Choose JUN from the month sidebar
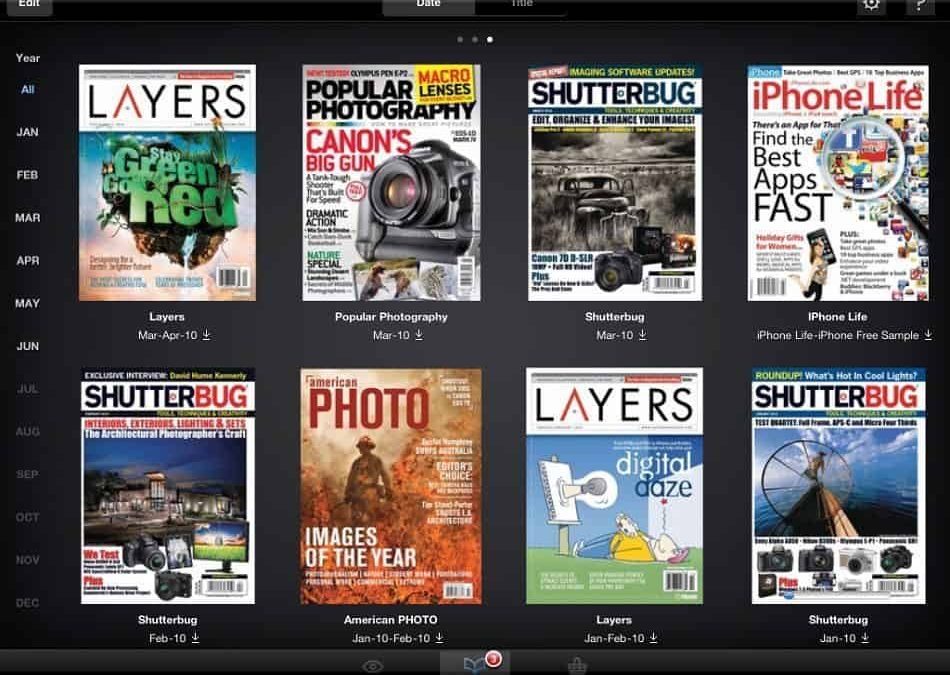Viewport: 950px width, 675px height. tap(28, 346)
